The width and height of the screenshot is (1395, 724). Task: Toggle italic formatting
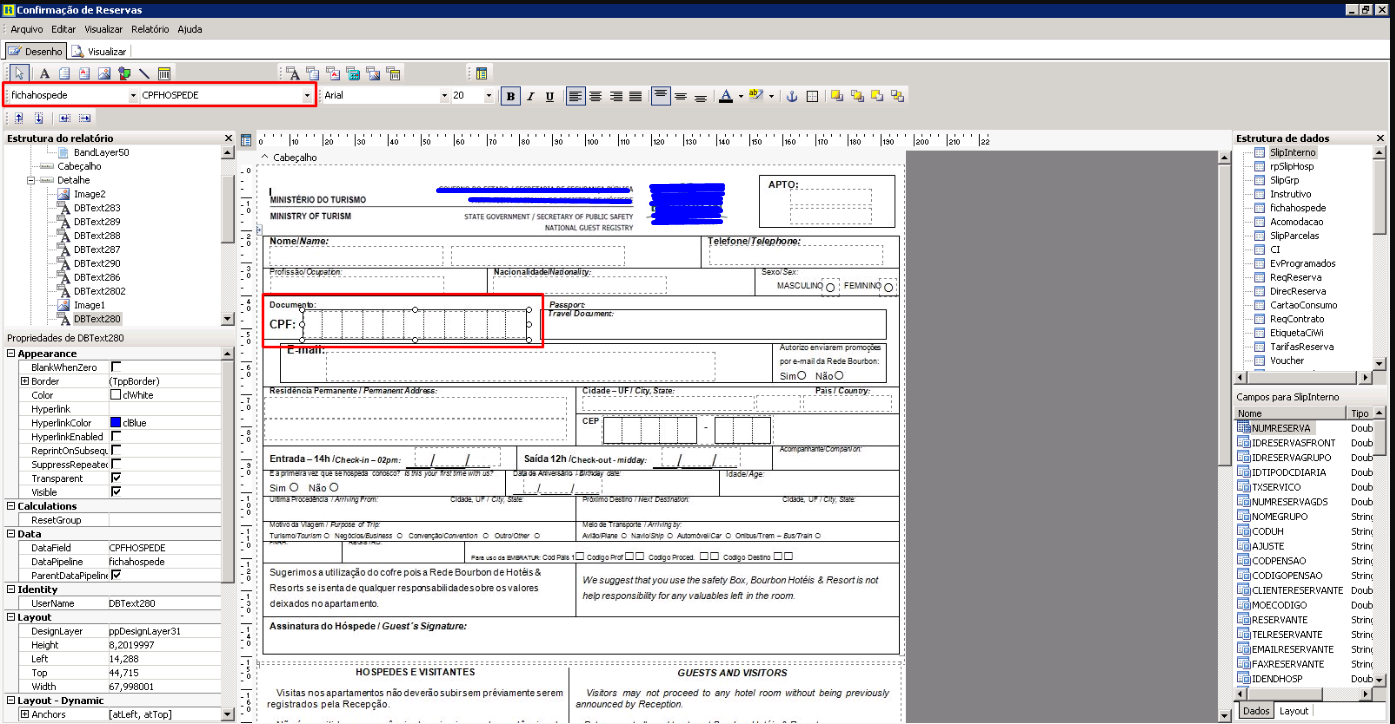pyautogui.click(x=531, y=96)
